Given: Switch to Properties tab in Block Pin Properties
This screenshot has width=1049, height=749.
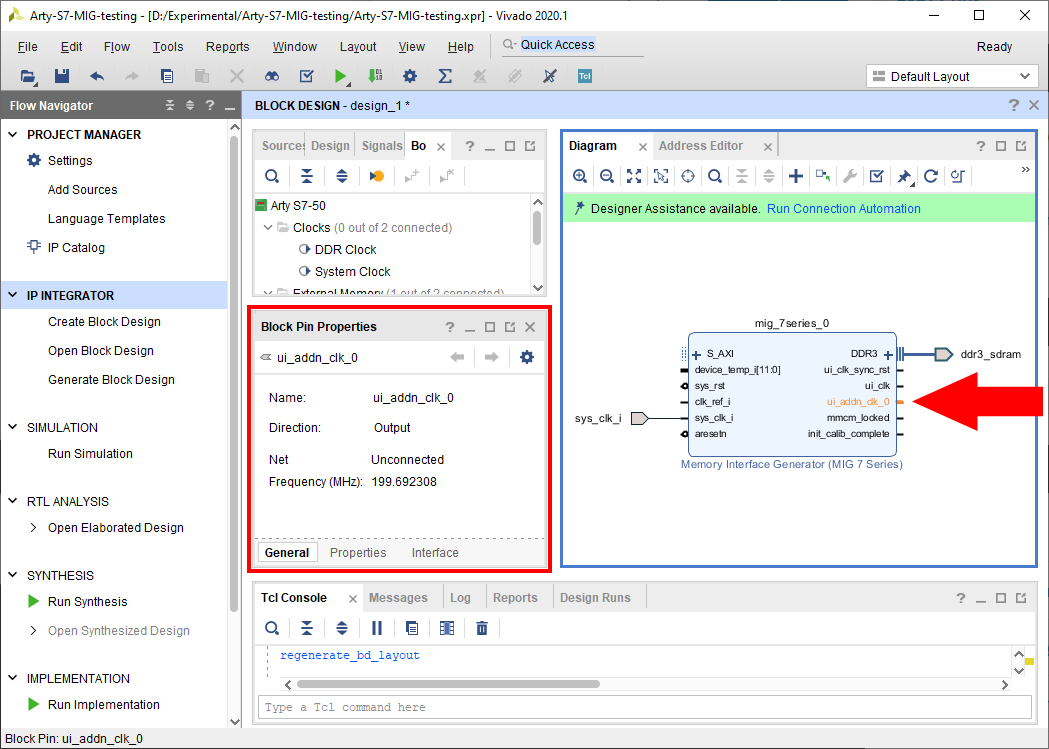Looking at the screenshot, I should coord(358,552).
